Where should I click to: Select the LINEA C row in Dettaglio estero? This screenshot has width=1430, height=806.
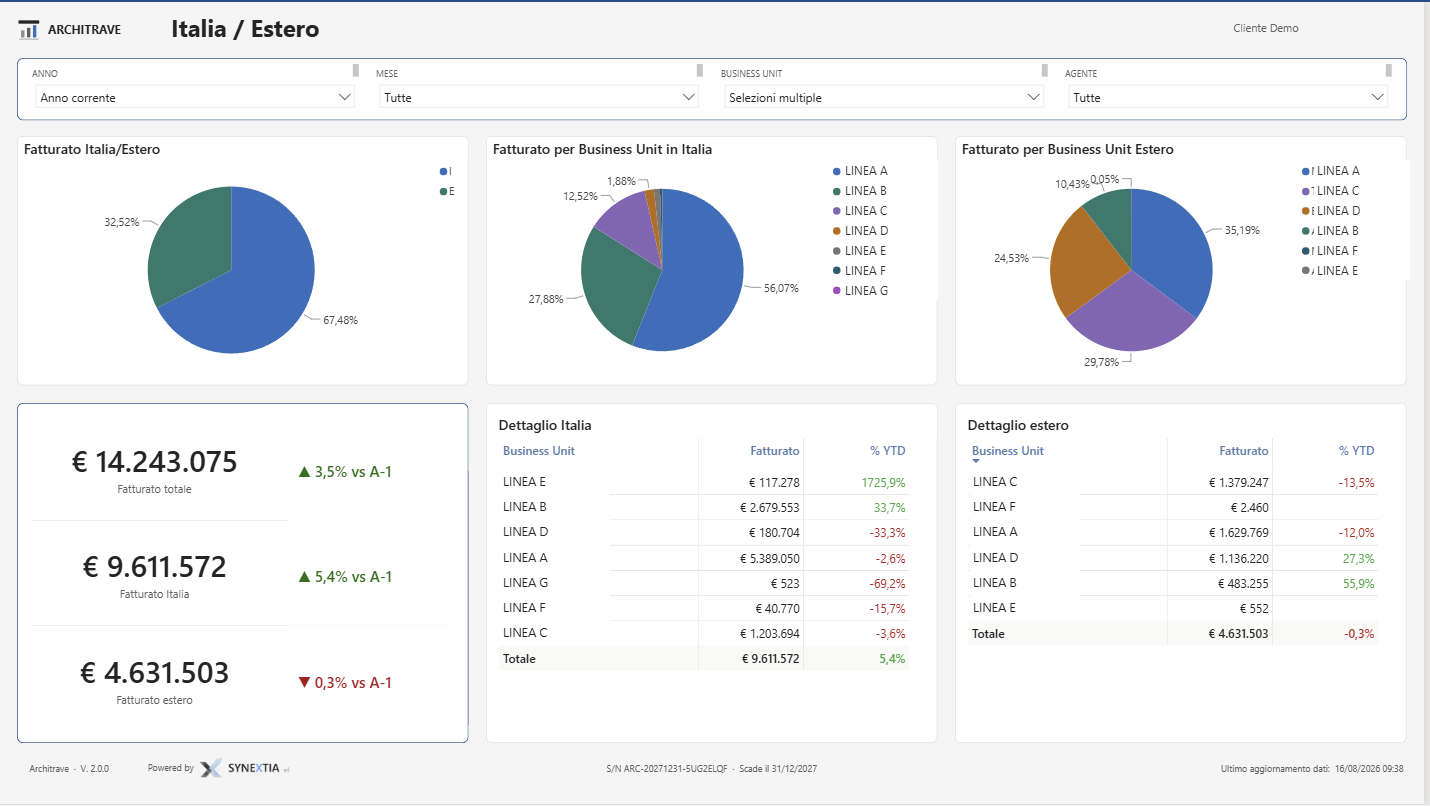(1175, 482)
